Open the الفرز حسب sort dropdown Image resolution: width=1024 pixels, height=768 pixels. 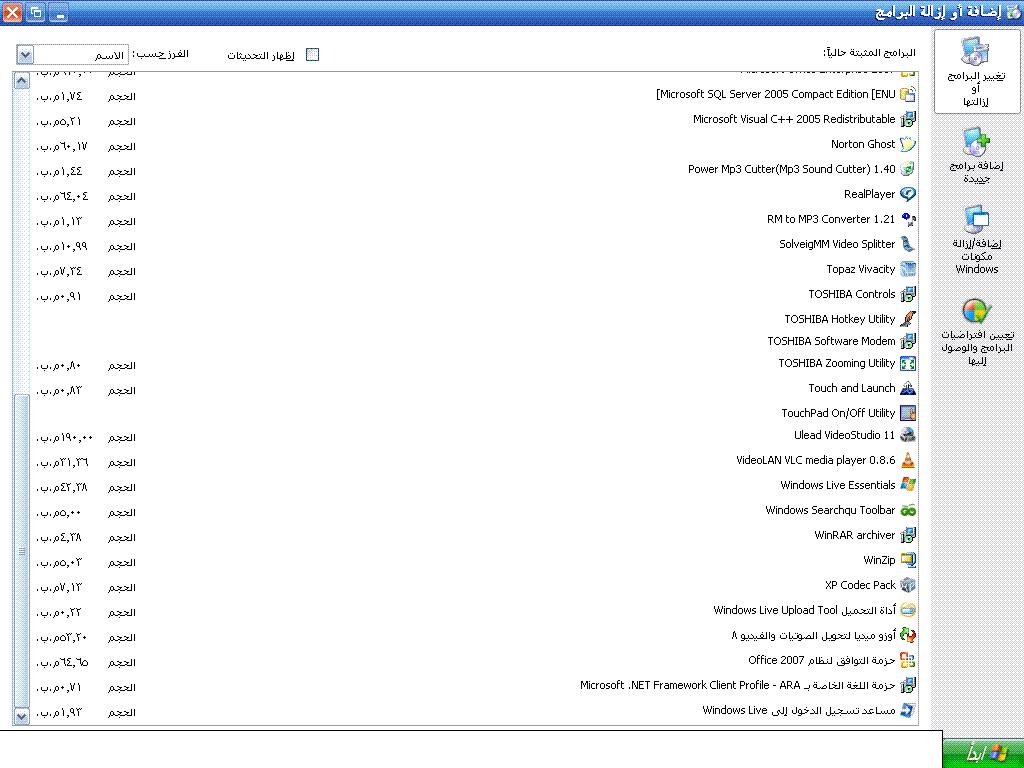pyautogui.click(x=24, y=55)
